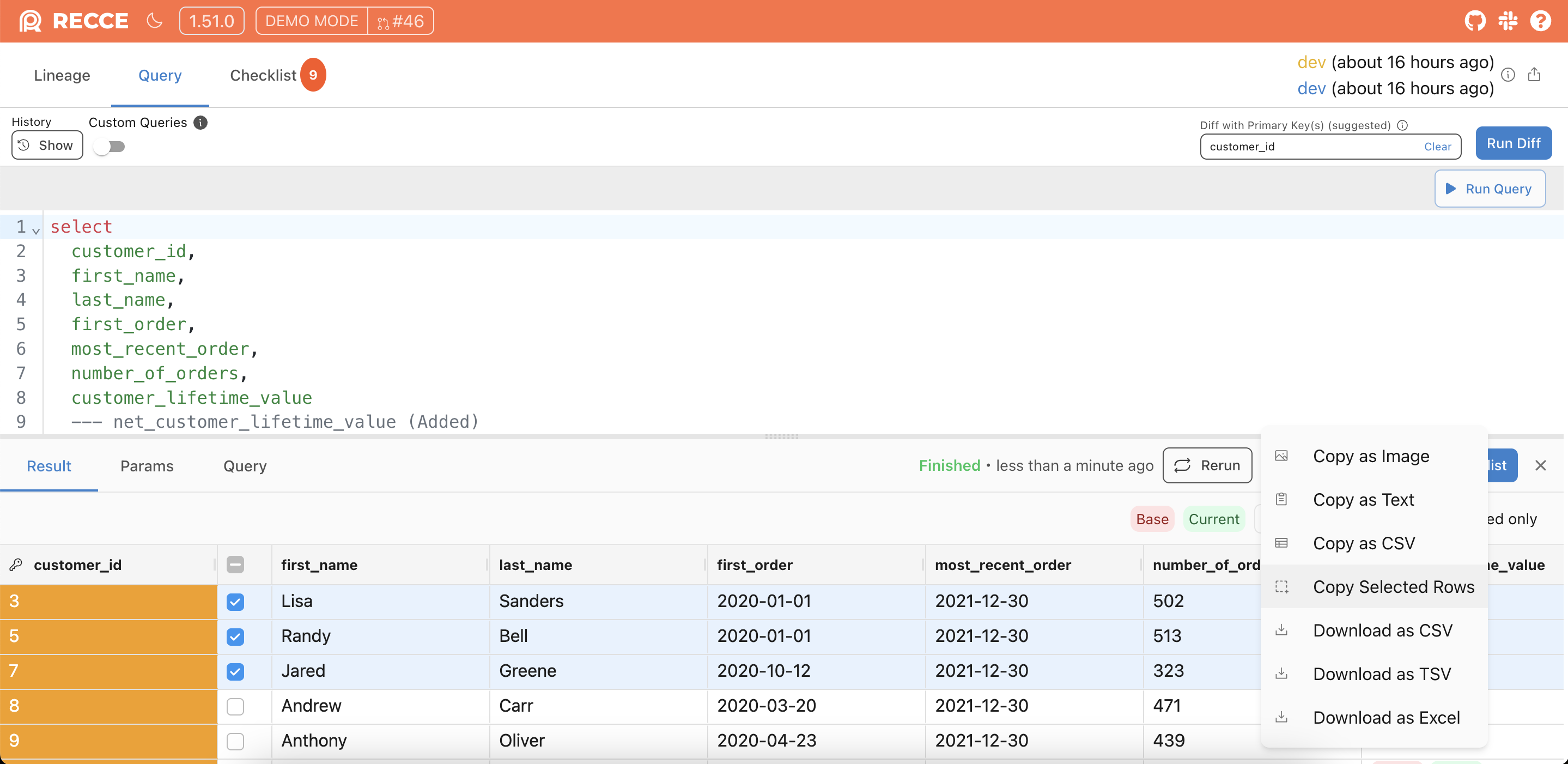
Task: Click the Current legend badge
Action: pyautogui.click(x=1214, y=519)
